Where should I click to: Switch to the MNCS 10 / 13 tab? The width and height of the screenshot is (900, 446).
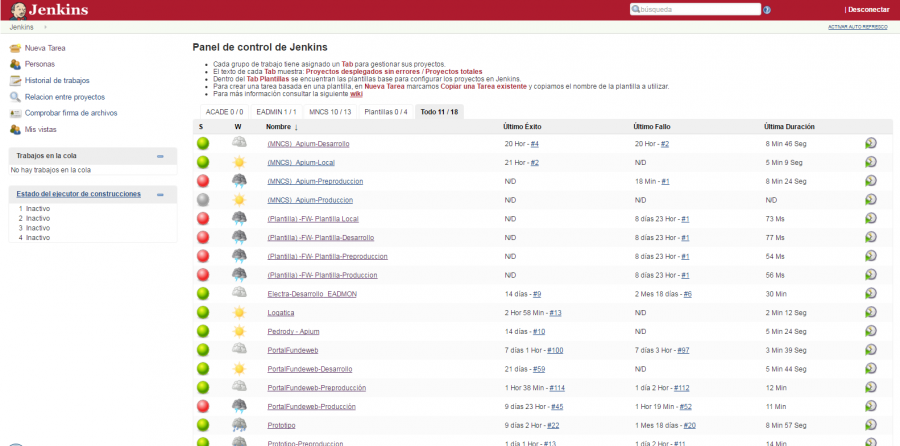tap(330, 112)
